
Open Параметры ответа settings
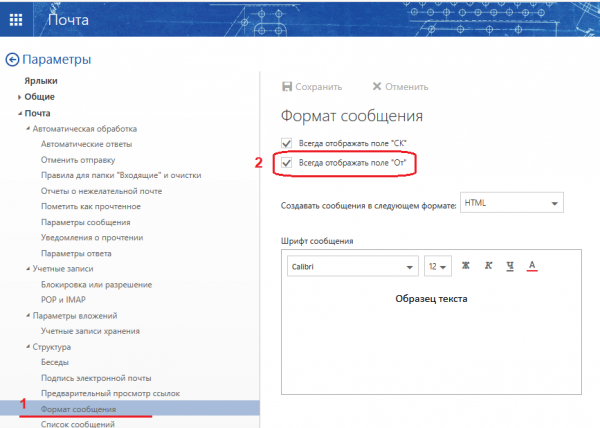[76, 253]
